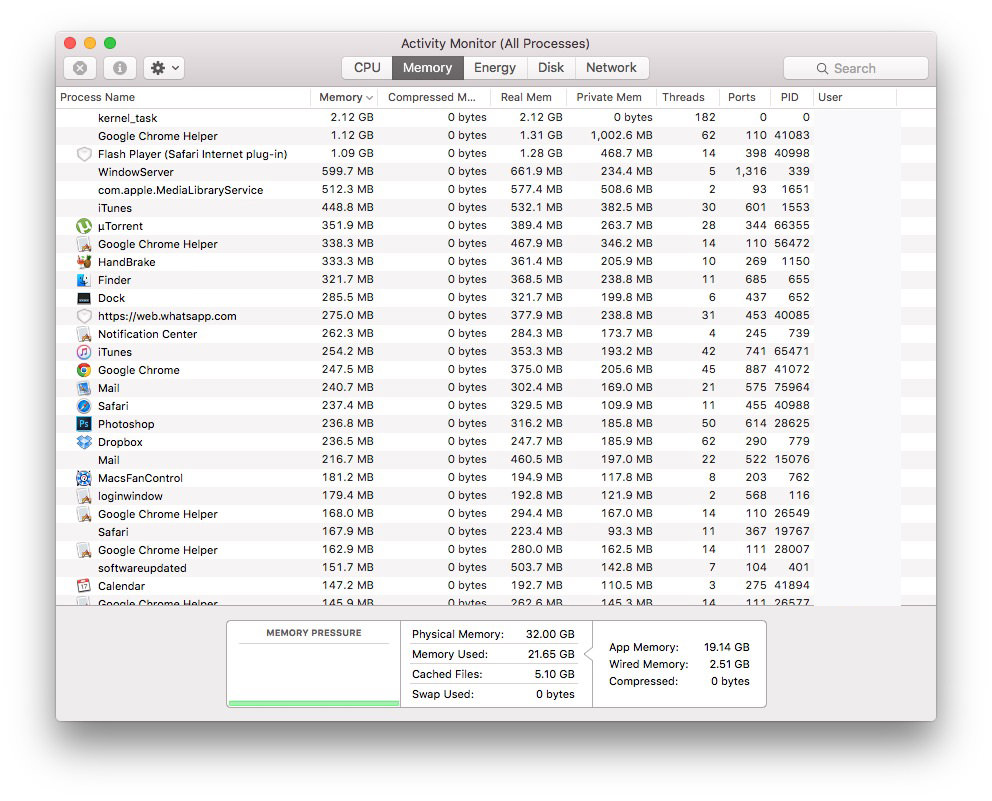992x801 pixels.
Task: Click the µTorrent app icon
Action: (x=84, y=226)
